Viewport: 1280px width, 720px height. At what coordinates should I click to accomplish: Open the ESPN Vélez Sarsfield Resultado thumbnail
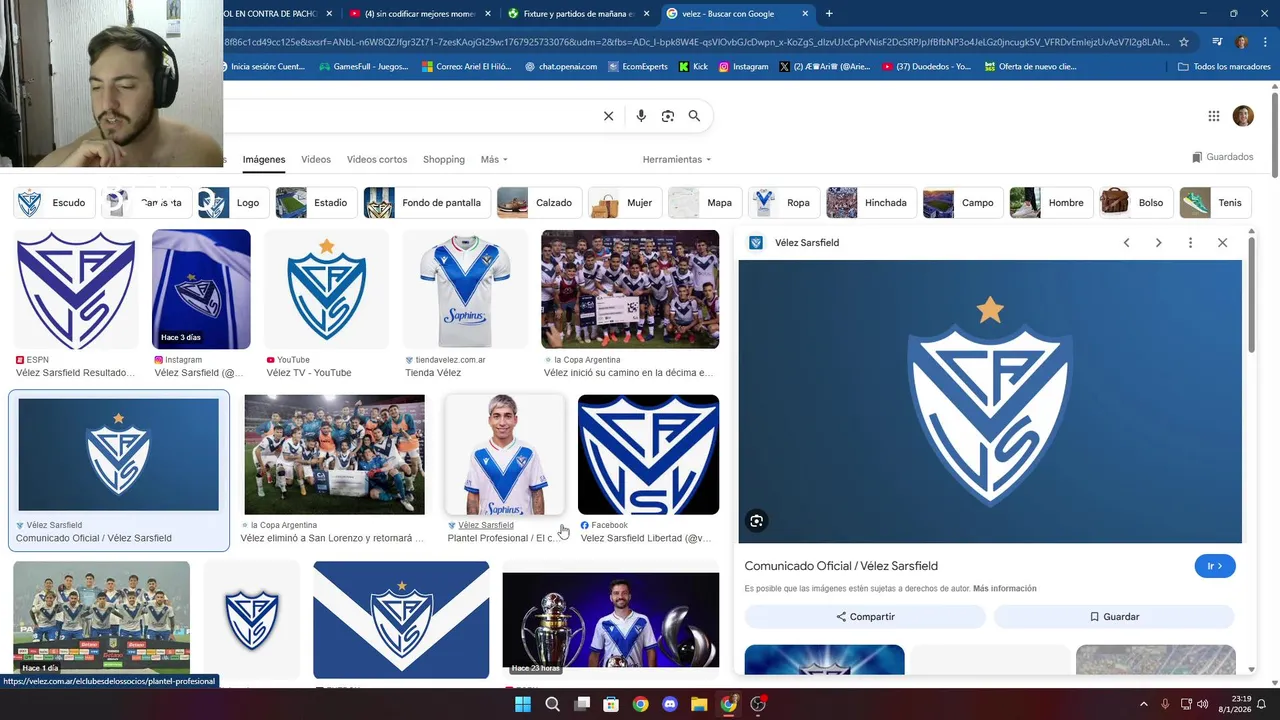pos(76,290)
